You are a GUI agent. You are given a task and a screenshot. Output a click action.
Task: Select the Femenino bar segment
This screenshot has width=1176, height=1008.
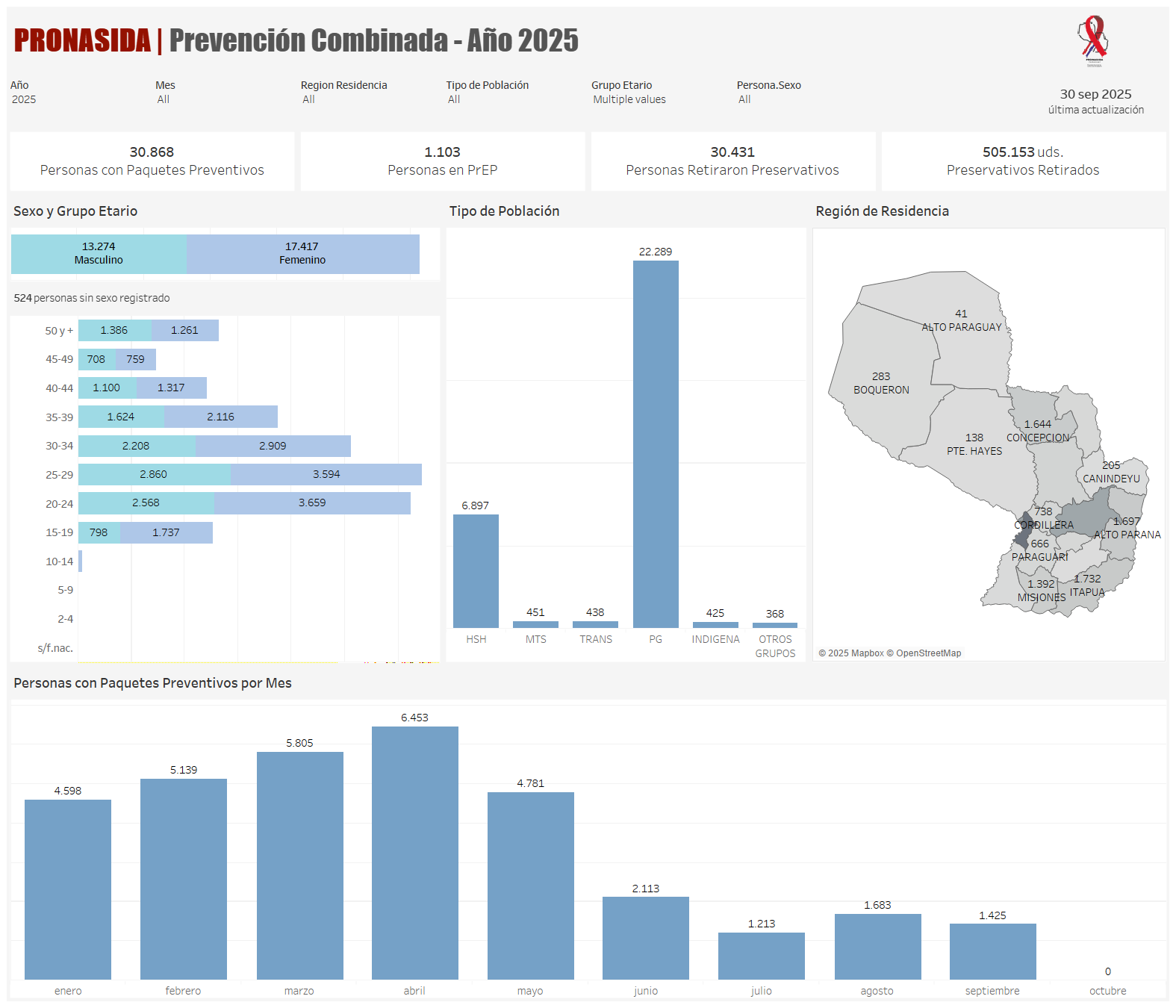pyautogui.click(x=302, y=254)
